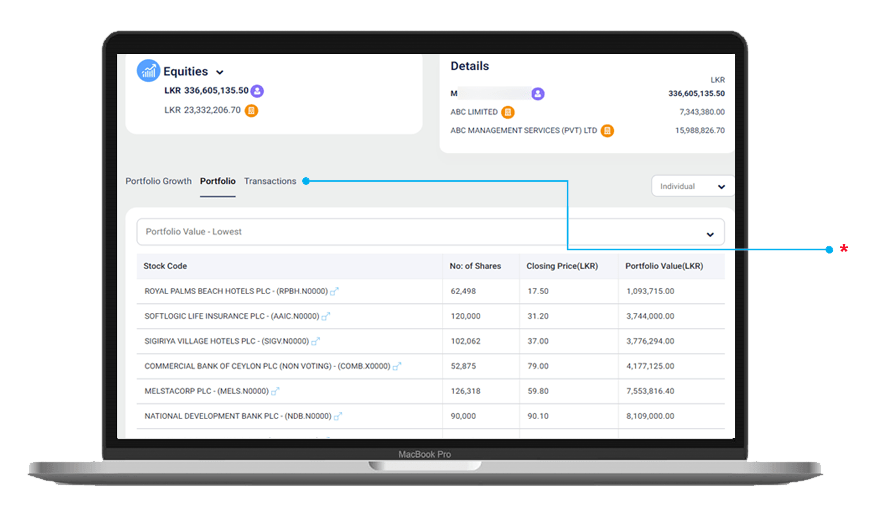Screen dimensions: 880x515
Task: Select NATIONAL DEVELOPMENT BANK PLC row name
Action: coord(238,416)
